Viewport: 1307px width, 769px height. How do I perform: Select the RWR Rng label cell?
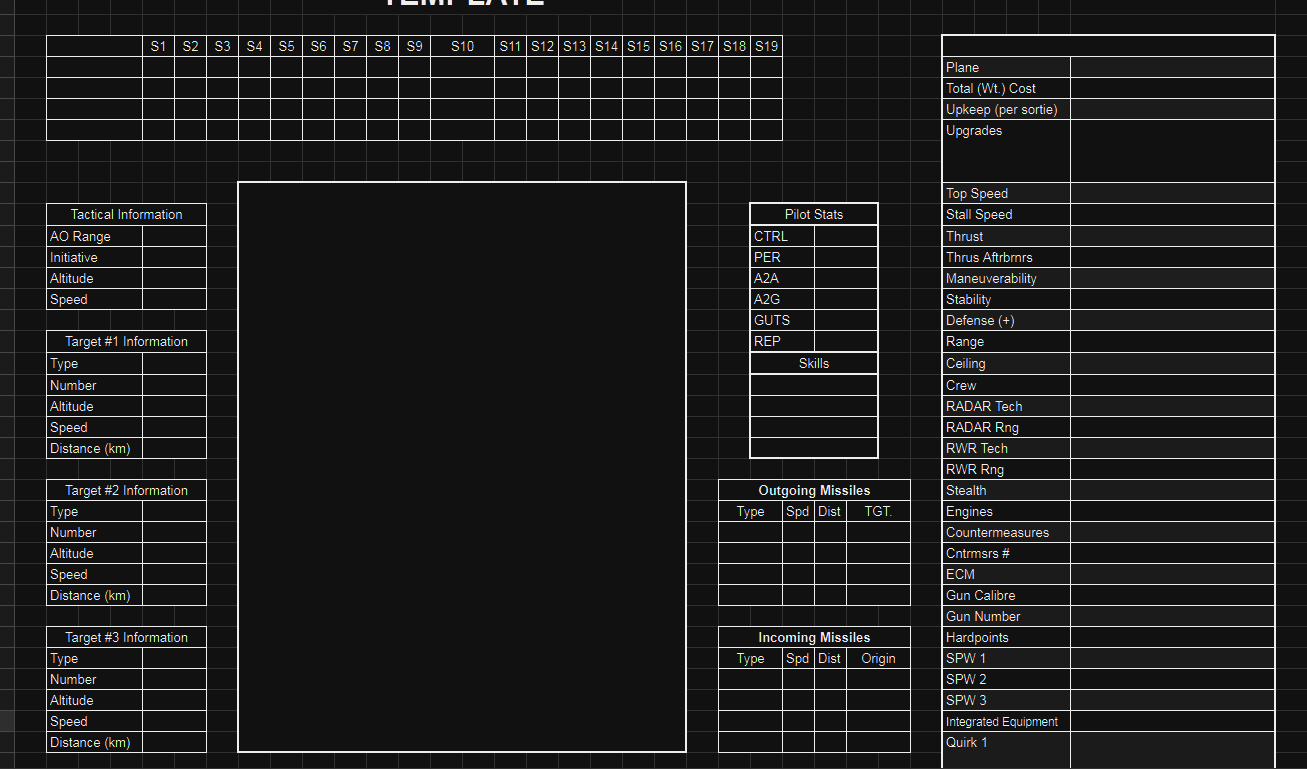pos(1007,469)
